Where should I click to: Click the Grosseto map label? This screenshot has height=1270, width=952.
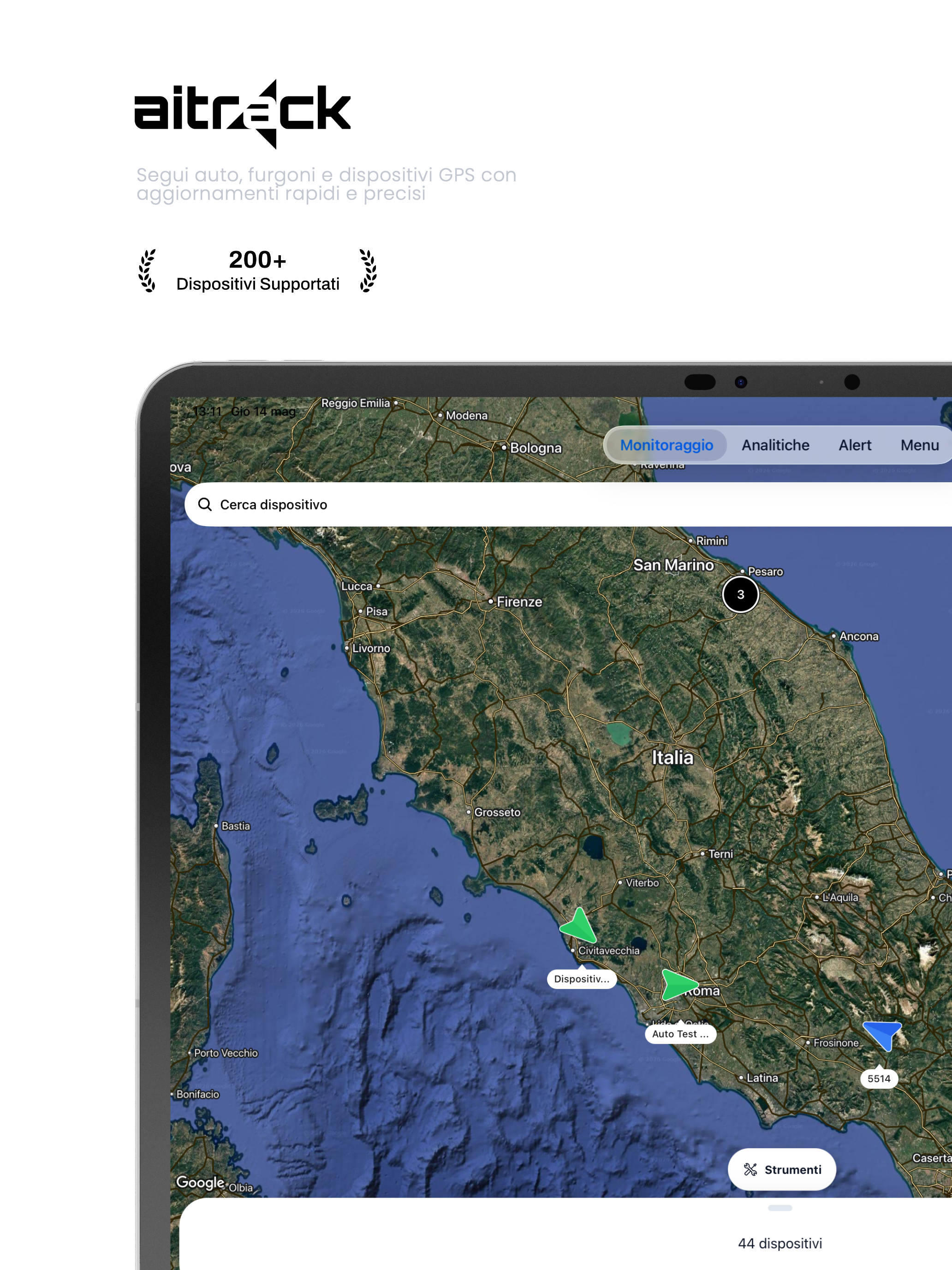[497, 812]
